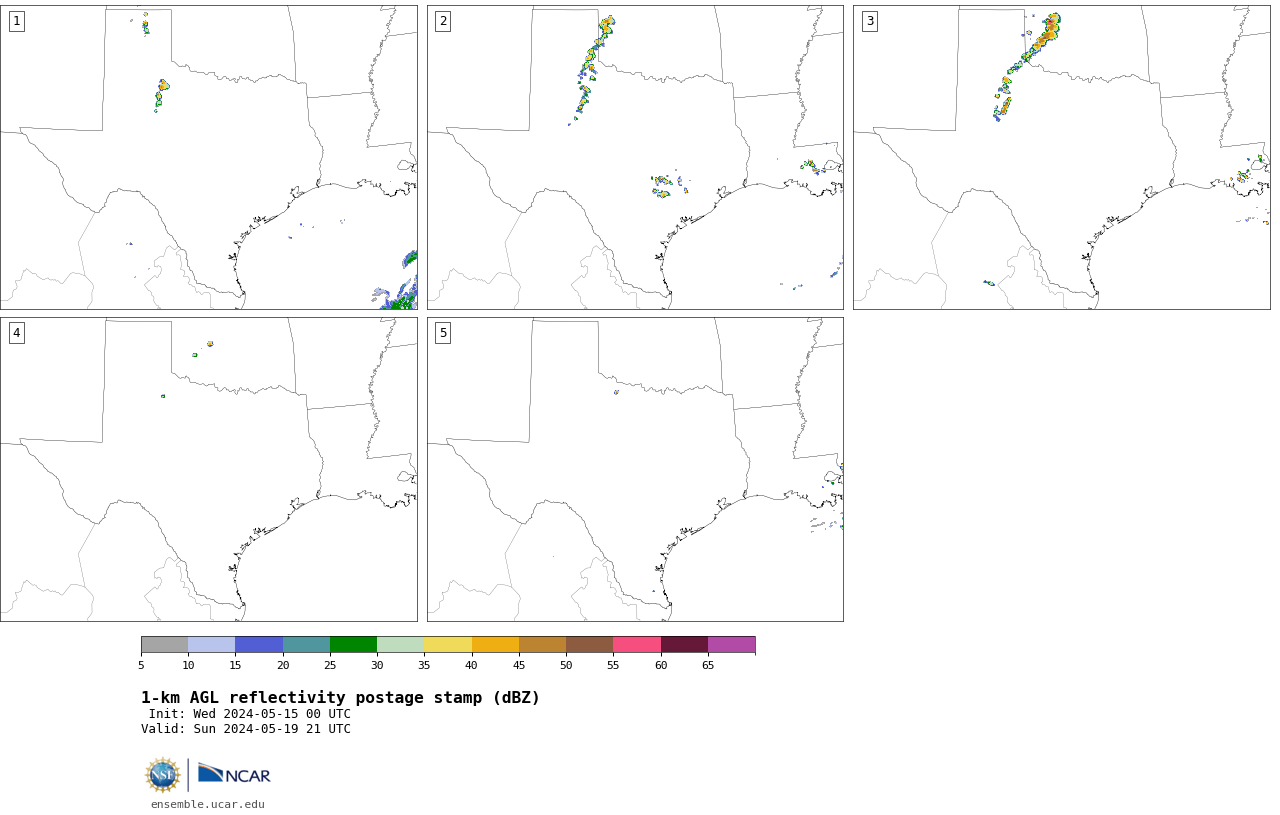Screen dimensions: 1280x815
Task: Click the ensemble.ucar.edu text
Action: pos(208,804)
